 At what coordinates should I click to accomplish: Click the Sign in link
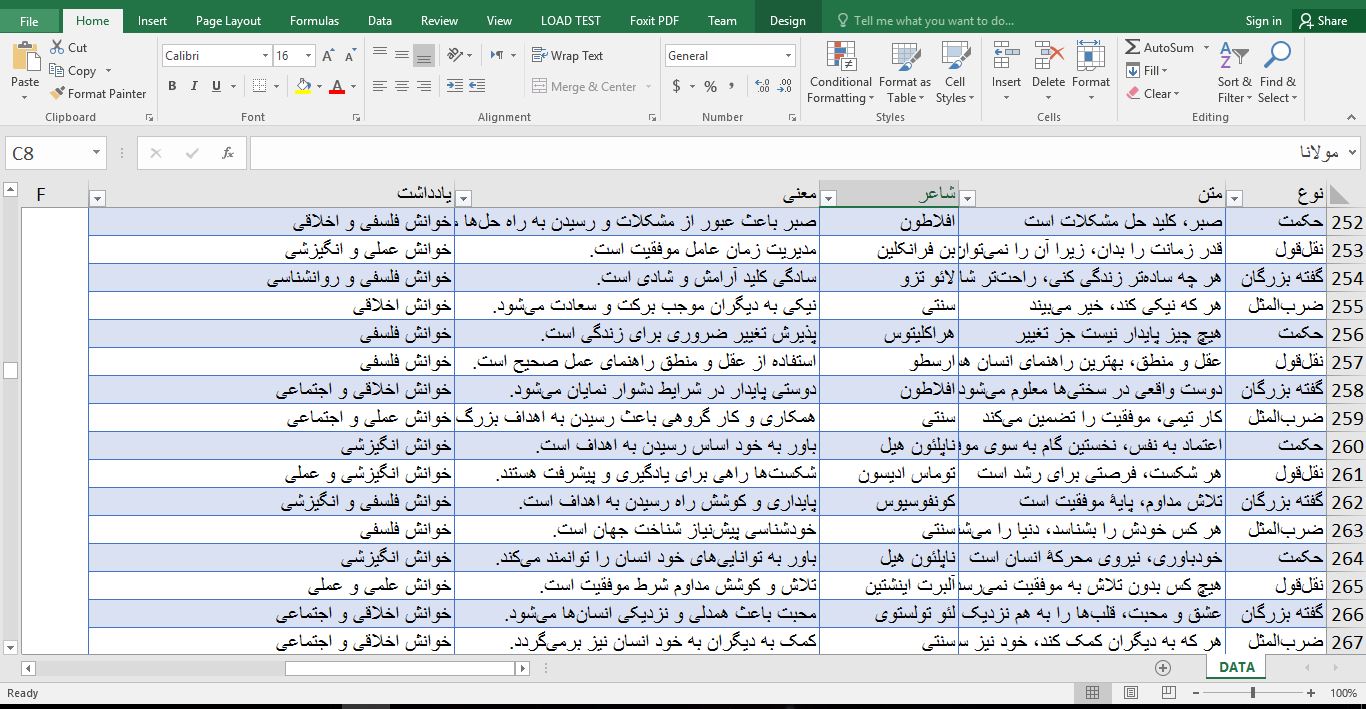coord(1263,21)
